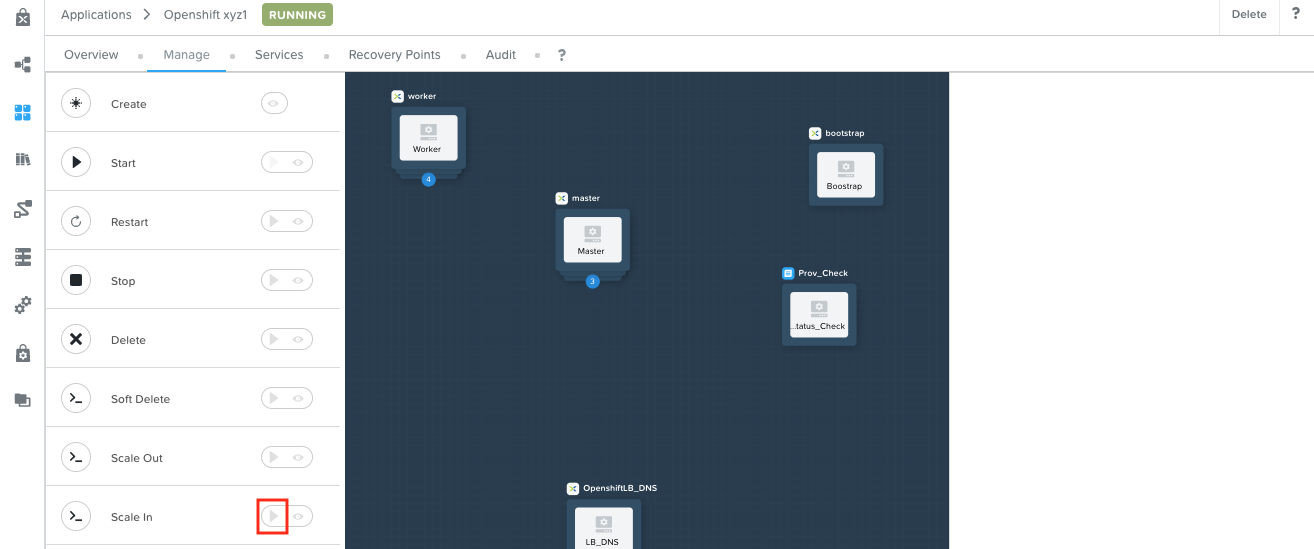Click the library books icon in sidebar
The image size is (1314, 549).
pyautogui.click(x=23, y=160)
